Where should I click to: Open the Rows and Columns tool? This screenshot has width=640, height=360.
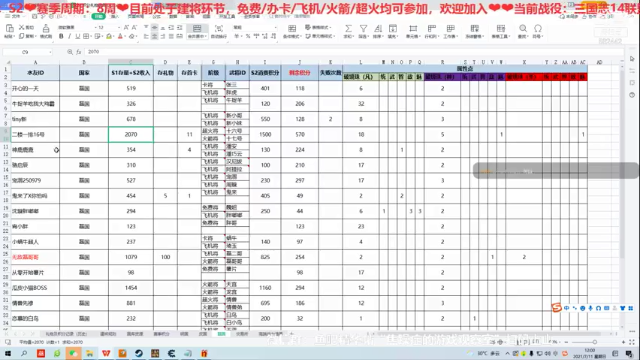click(431, 31)
